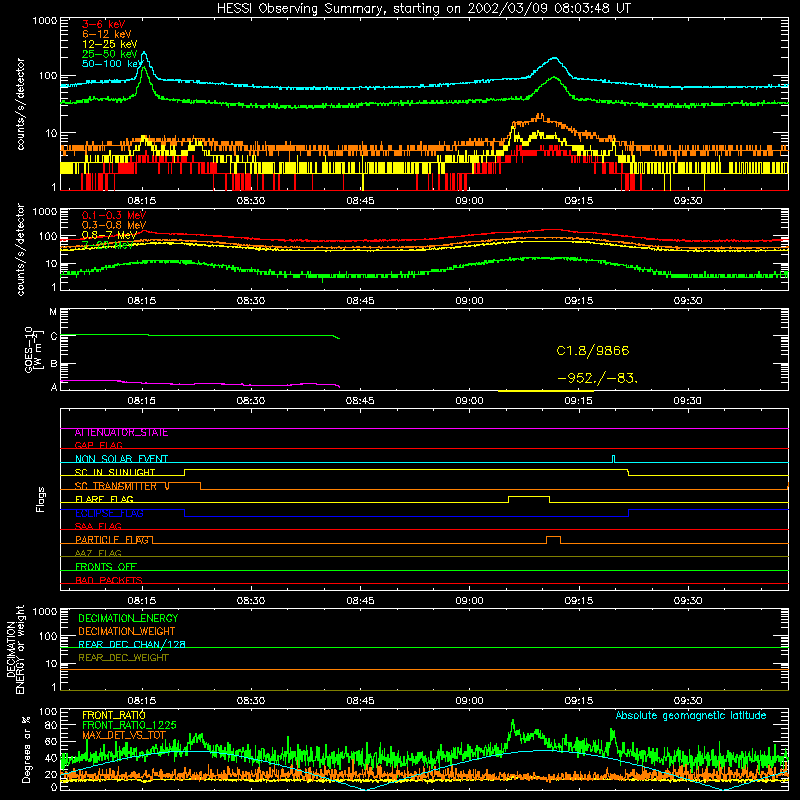This screenshot has width=800, height=800.
Task: Select the SC_IN_SUNLIGHT flag label
Action: [x=115, y=472]
